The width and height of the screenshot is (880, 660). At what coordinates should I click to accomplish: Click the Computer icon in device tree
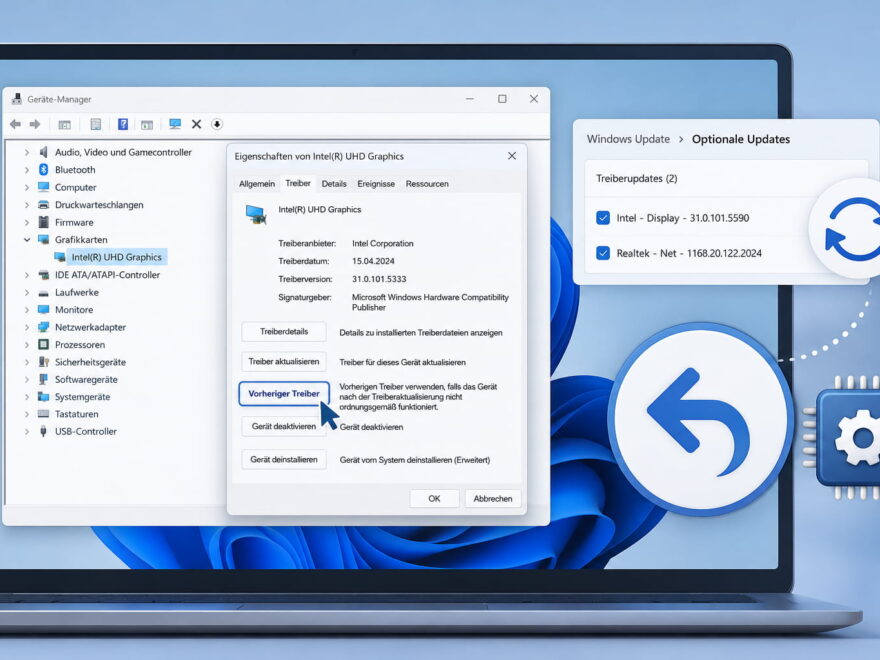point(43,187)
